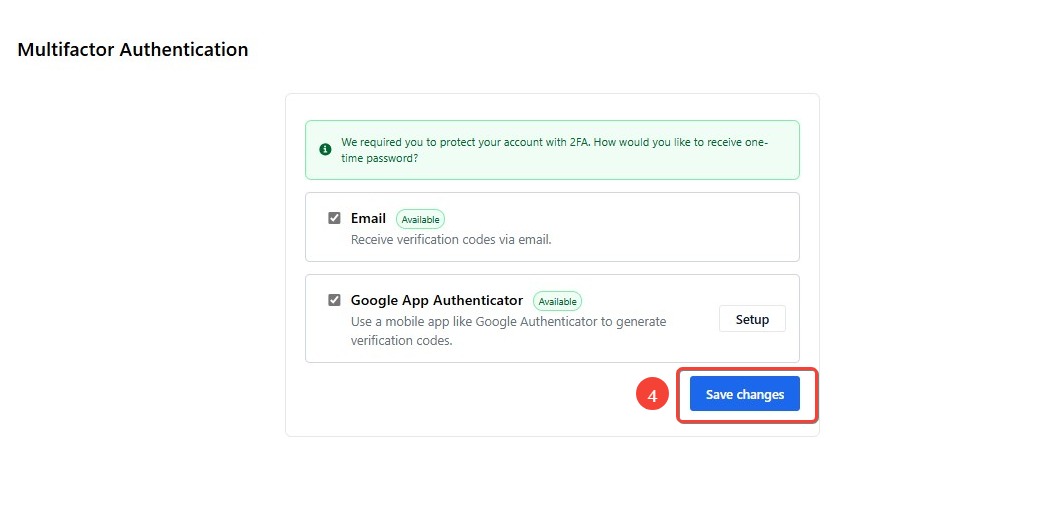Click the Google App Authenticator label text
1060x510 pixels.
tap(437, 300)
